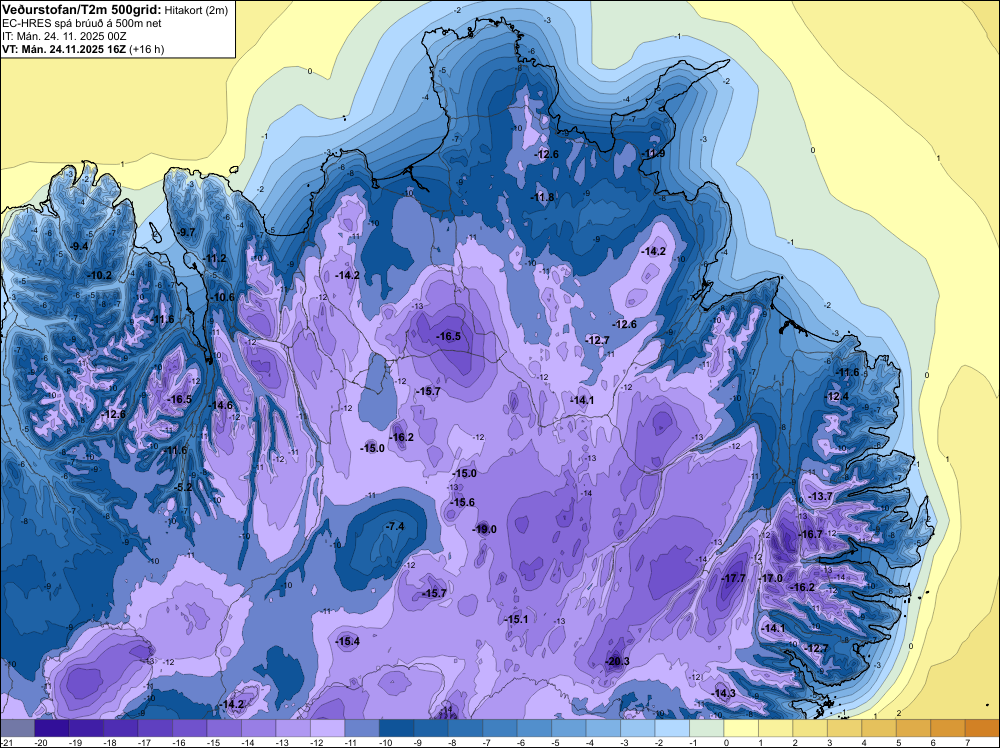Click the title text Veðurstofan/T2m 500grid
The image size is (1000, 748).
coord(82,9)
